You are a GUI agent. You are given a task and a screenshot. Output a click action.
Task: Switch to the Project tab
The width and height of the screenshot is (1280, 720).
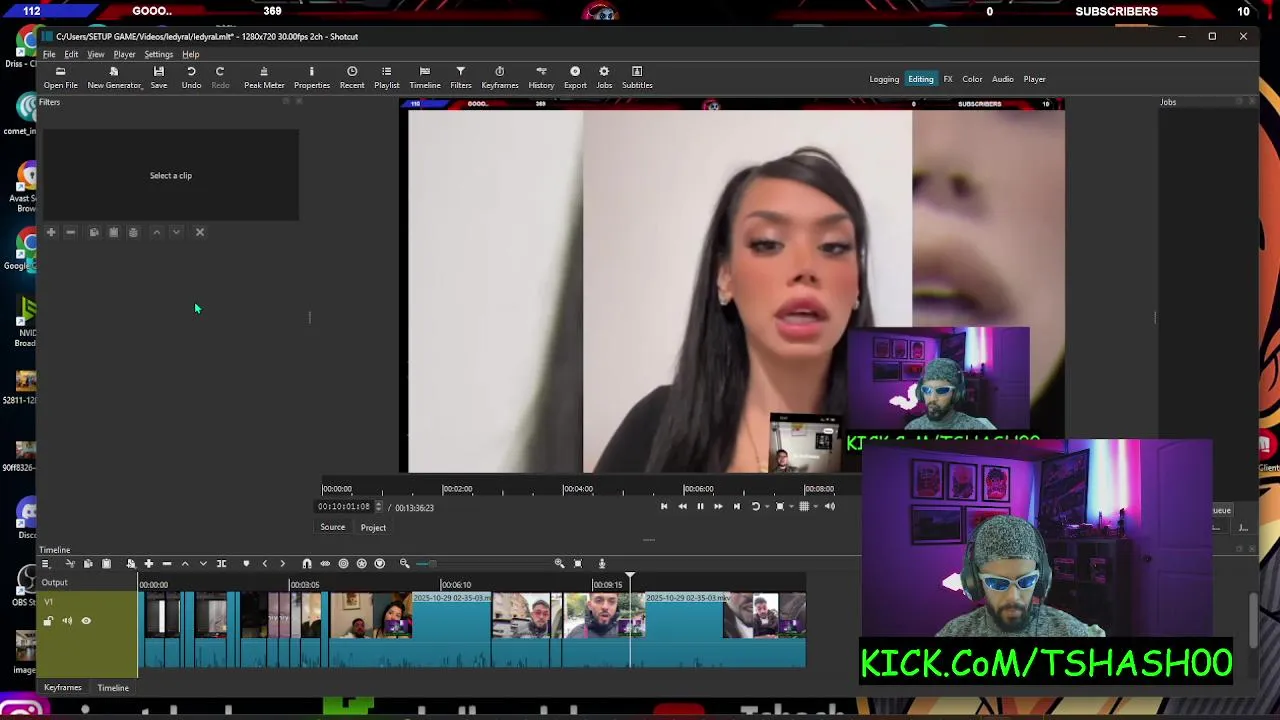click(x=373, y=527)
